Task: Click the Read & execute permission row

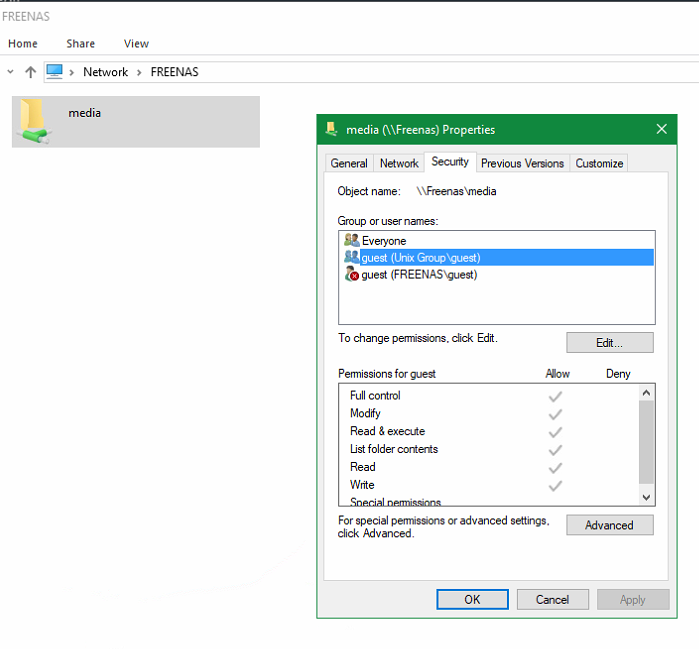Action: (x=488, y=431)
